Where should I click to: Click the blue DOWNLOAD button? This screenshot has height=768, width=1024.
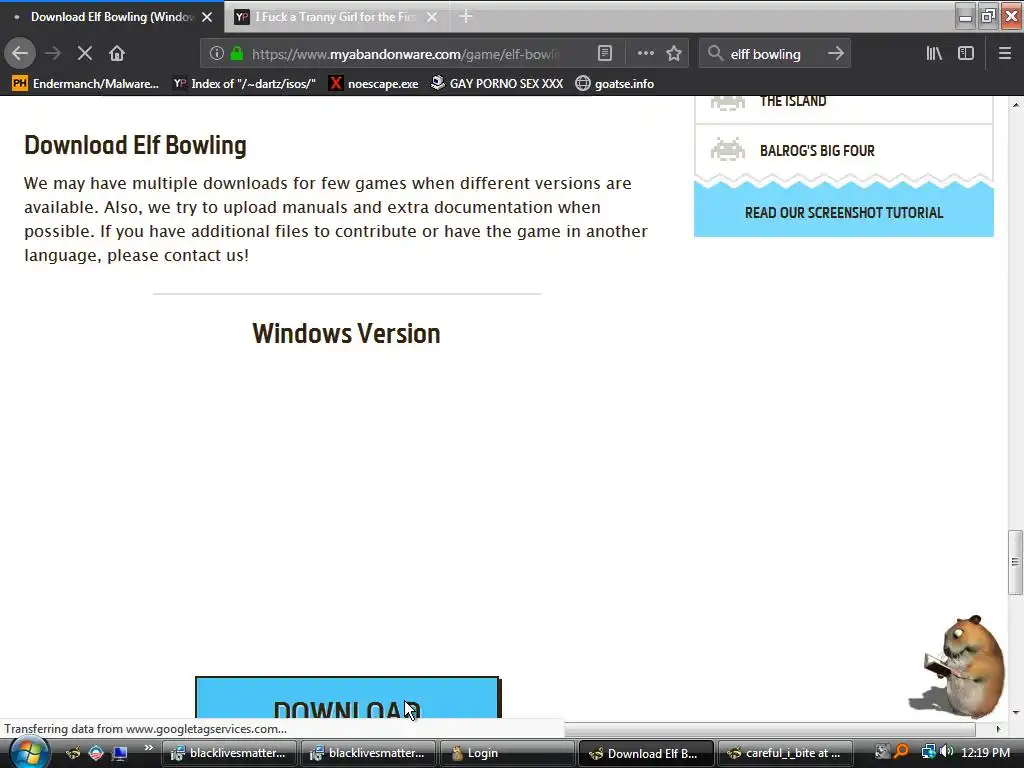click(x=347, y=697)
